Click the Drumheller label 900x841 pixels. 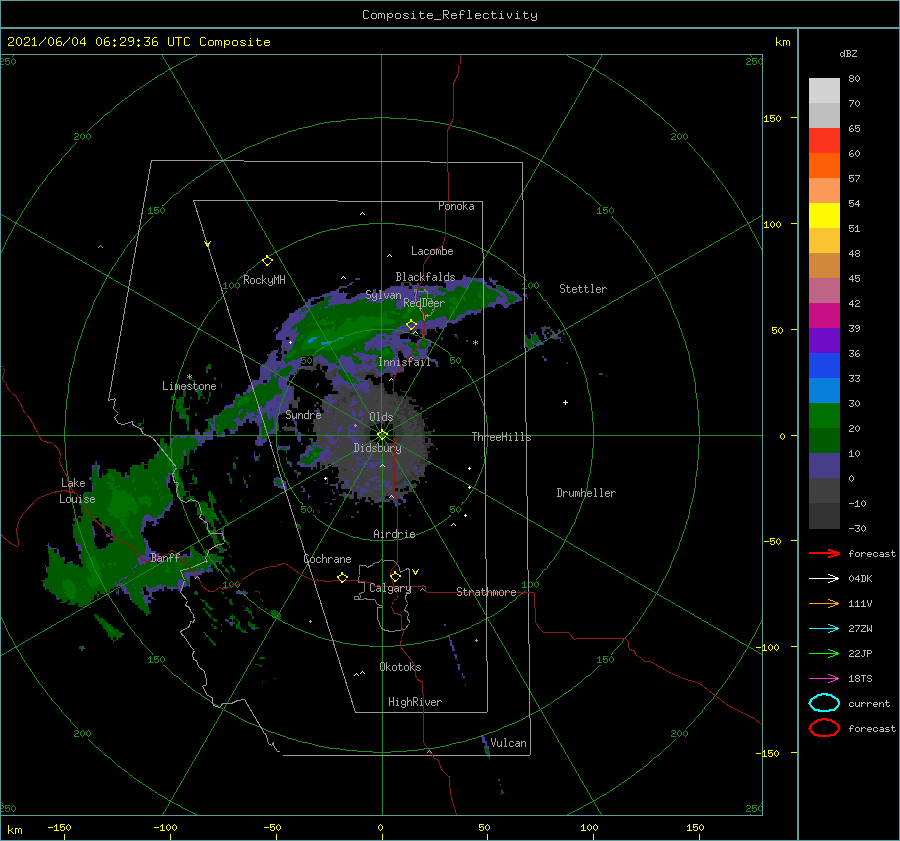coord(586,493)
